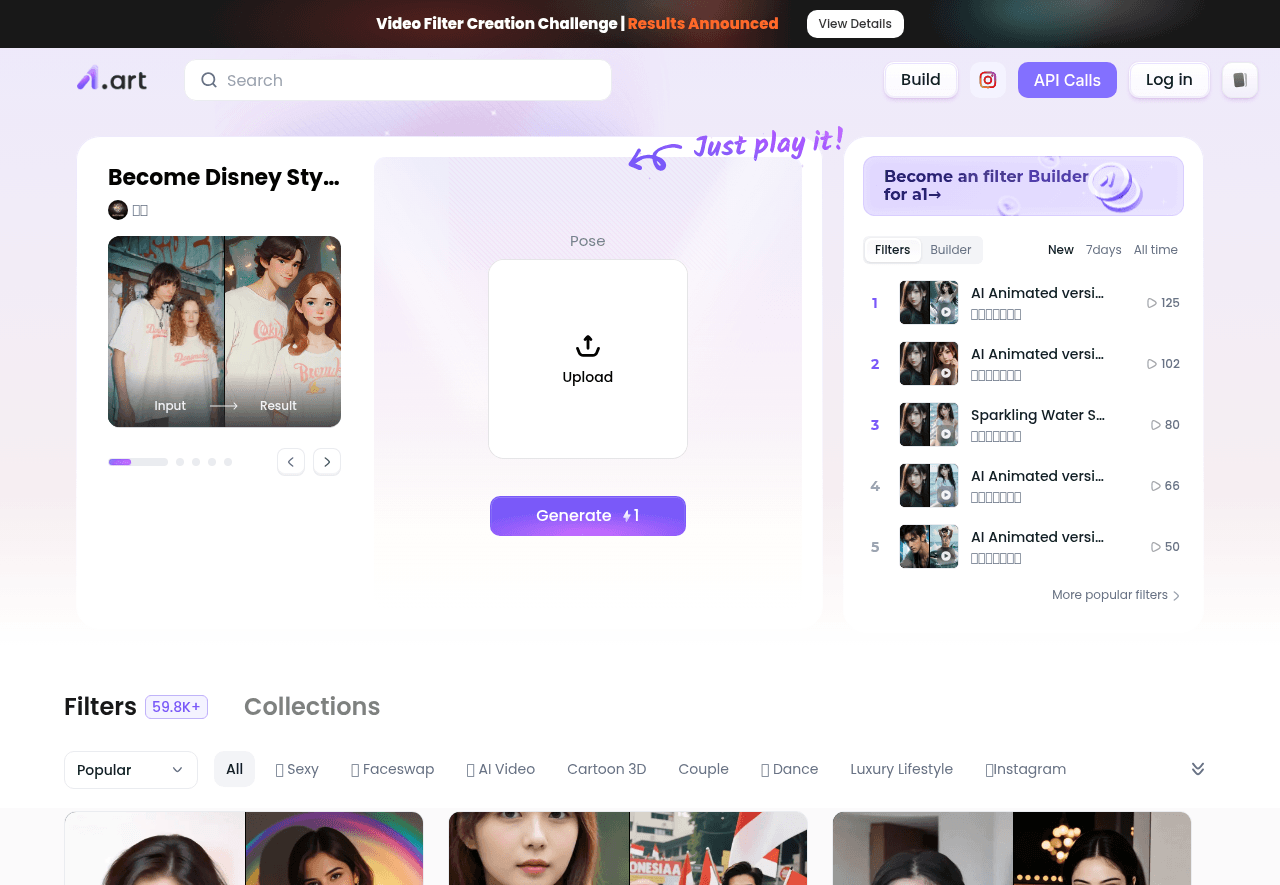The height and width of the screenshot is (885, 1280).
Task: Expand more filter categories with double chevron
Action: point(1197,769)
